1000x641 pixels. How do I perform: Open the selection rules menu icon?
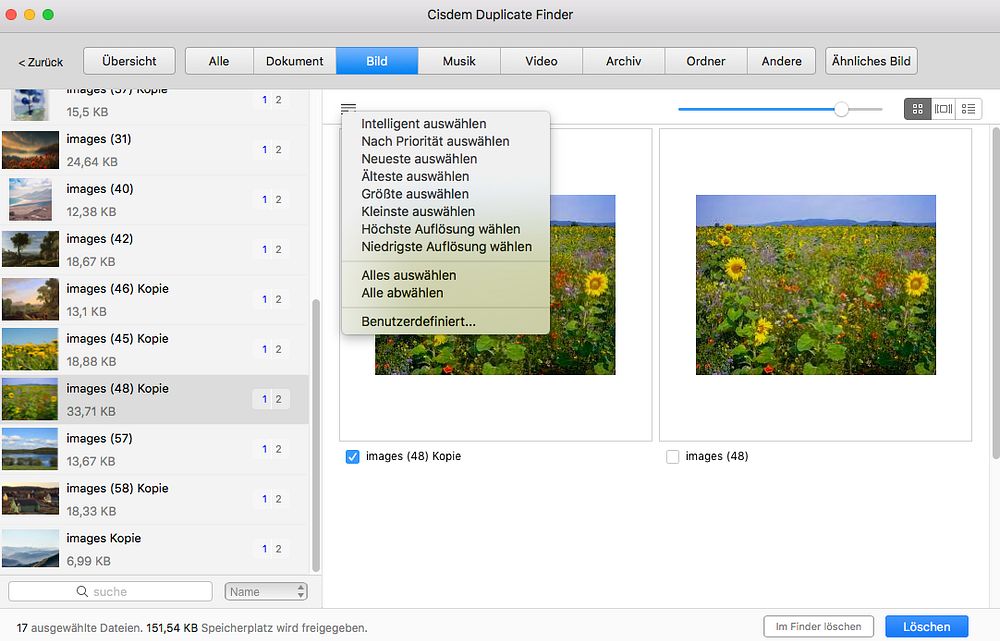coord(348,108)
